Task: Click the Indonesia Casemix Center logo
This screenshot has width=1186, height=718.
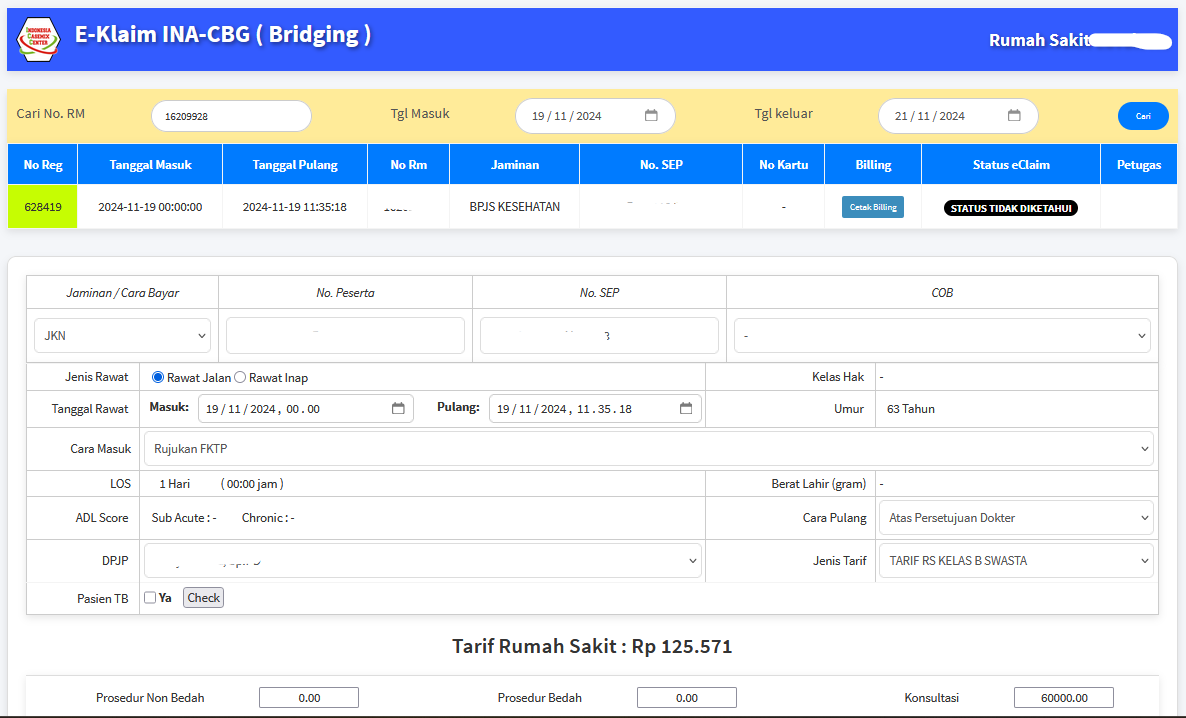Action: [39, 39]
